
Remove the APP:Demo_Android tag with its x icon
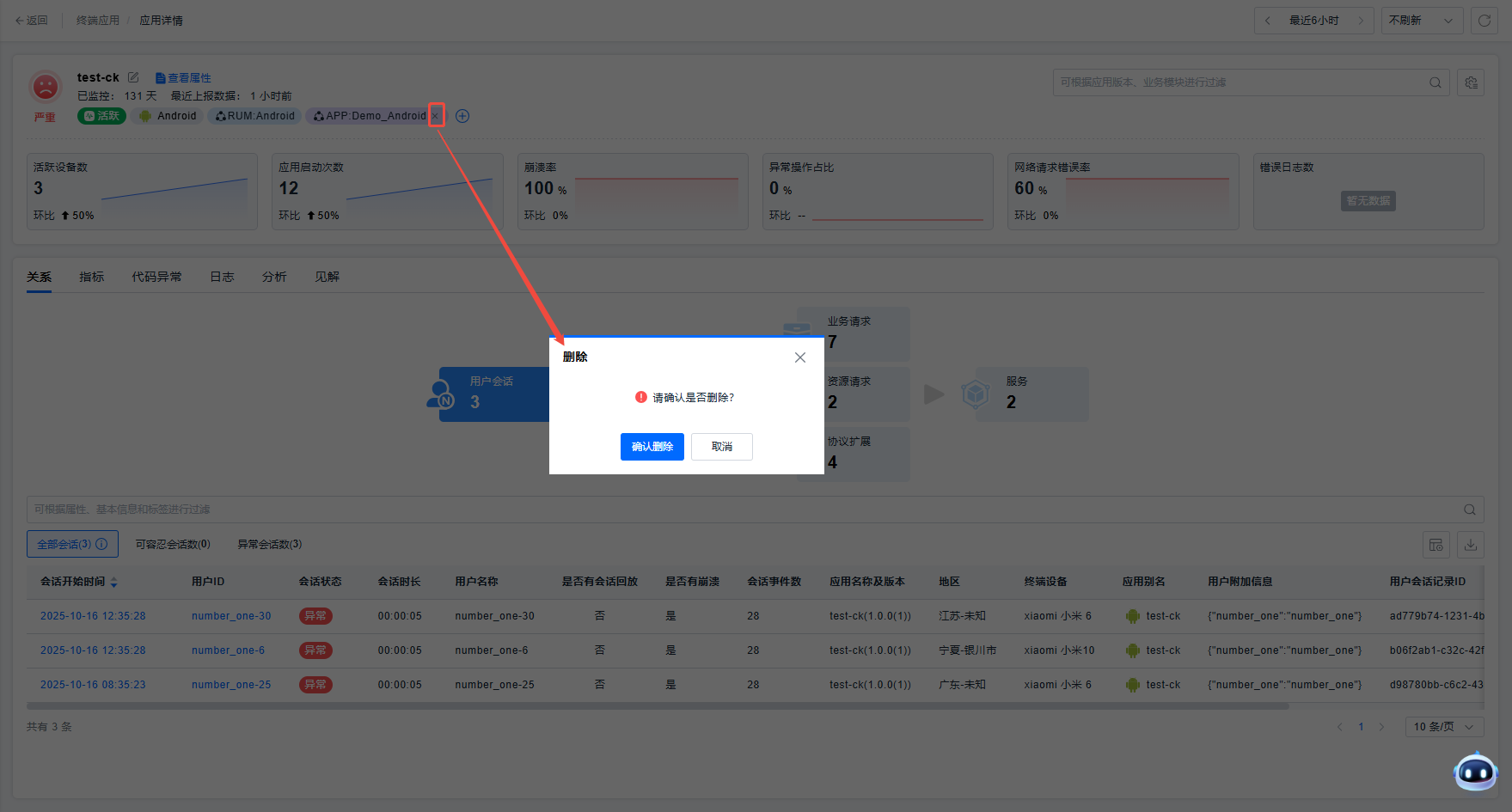click(x=436, y=116)
